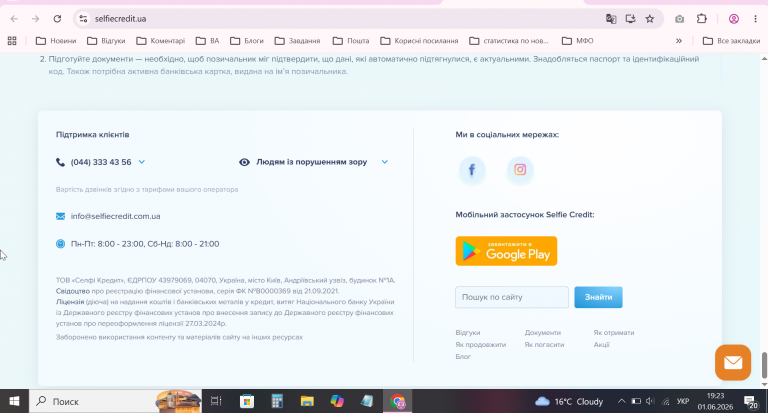This screenshot has height=413, width=768.
Task: Click the orange mail chat widget
Action: [x=733, y=363]
